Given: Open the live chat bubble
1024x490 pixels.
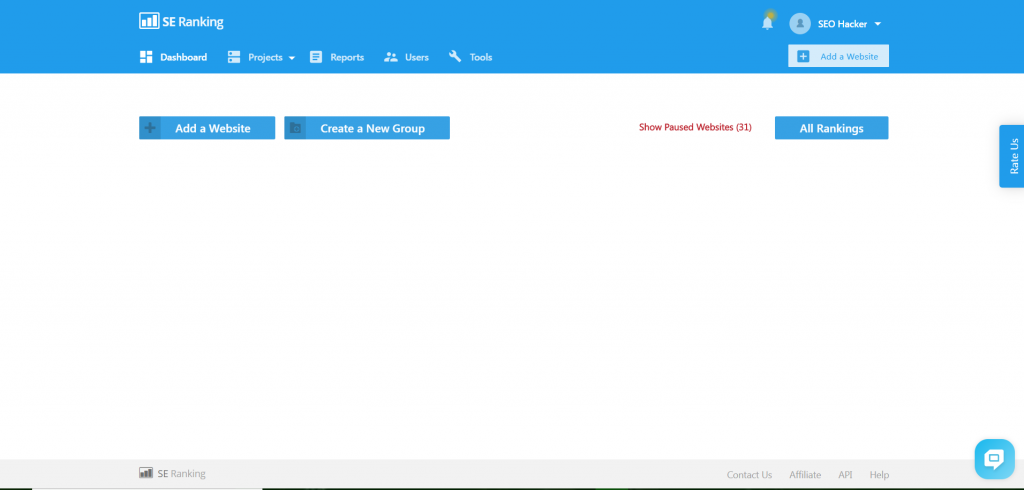Looking at the screenshot, I should (x=993, y=459).
